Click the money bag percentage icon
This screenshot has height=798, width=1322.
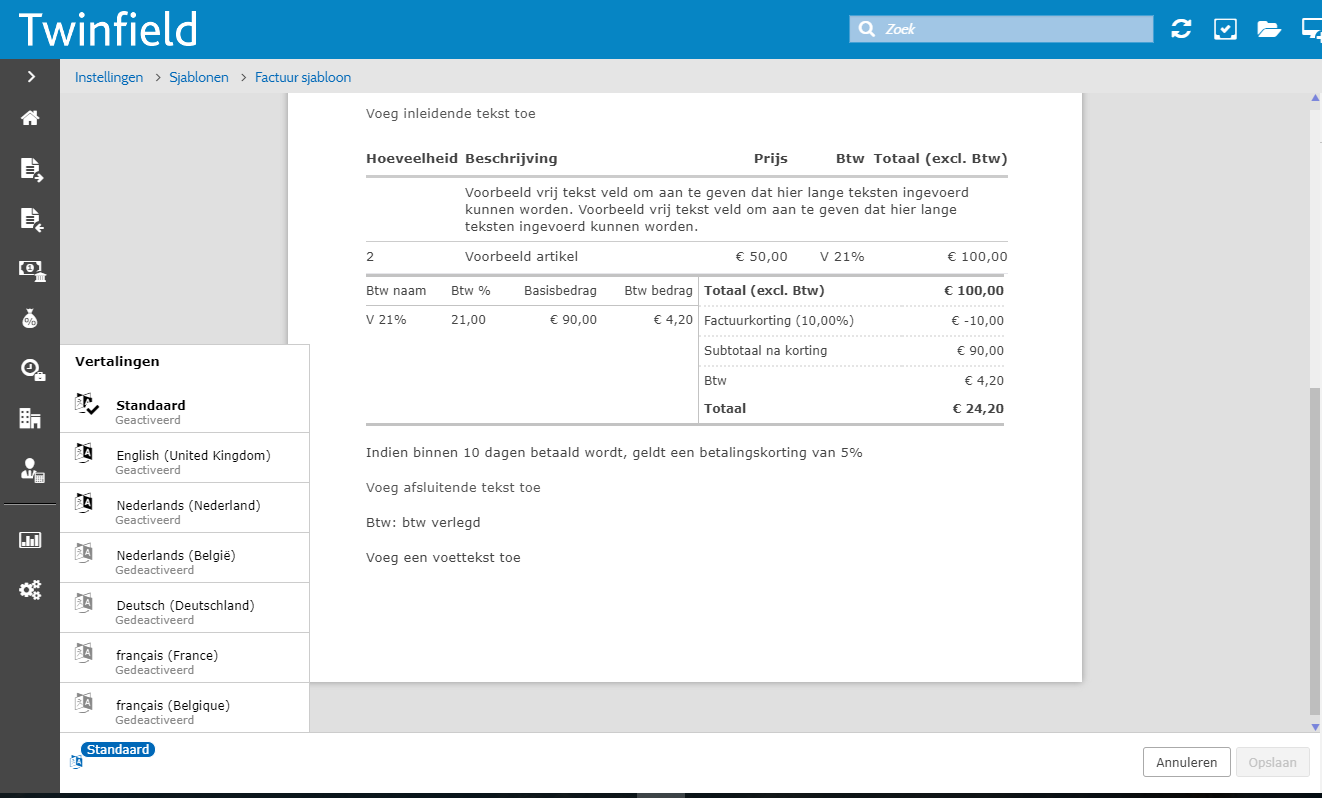[x=30, y=319]
